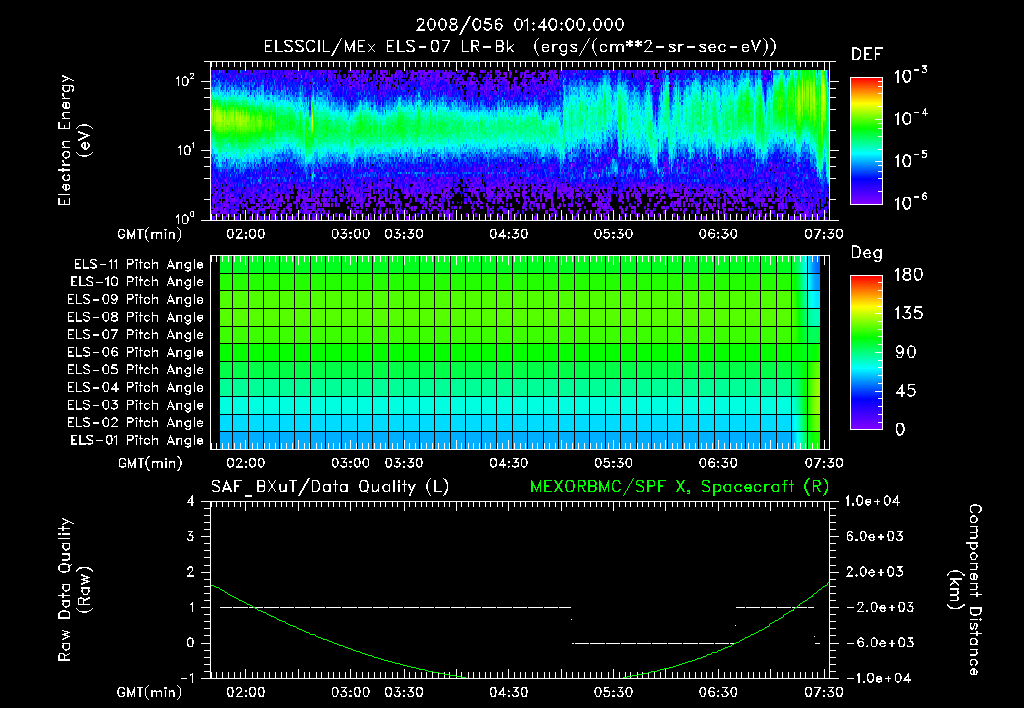Click the ELS-01 Pitch Angle row label
This screenshot has width=1024, height=708.
pos(135,441)
